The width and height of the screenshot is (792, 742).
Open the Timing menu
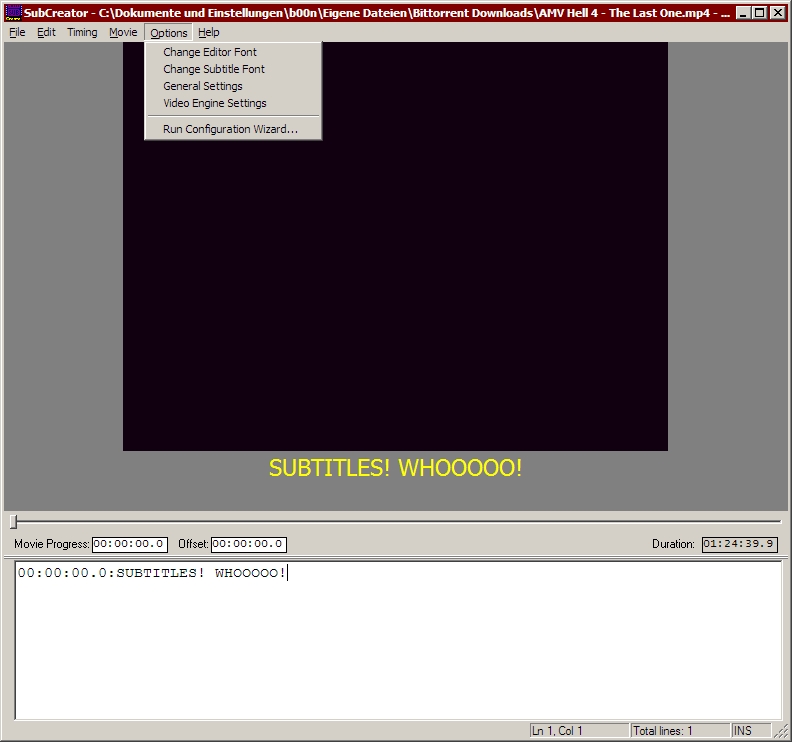(82, 33)
